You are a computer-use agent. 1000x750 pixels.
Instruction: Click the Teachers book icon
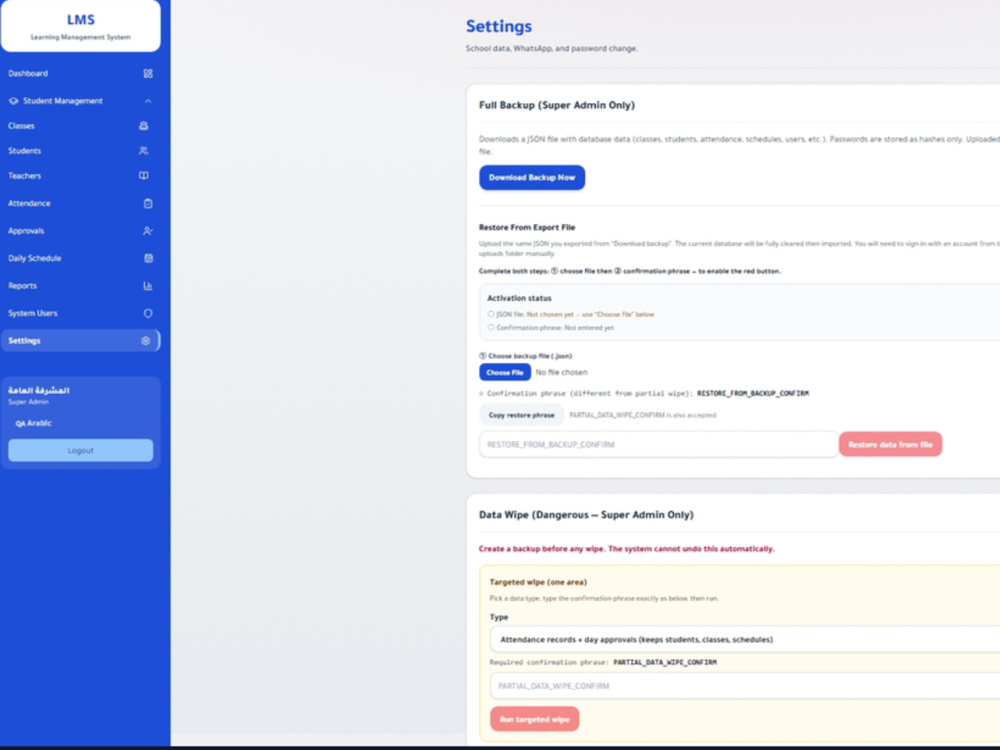coord(143,175)
